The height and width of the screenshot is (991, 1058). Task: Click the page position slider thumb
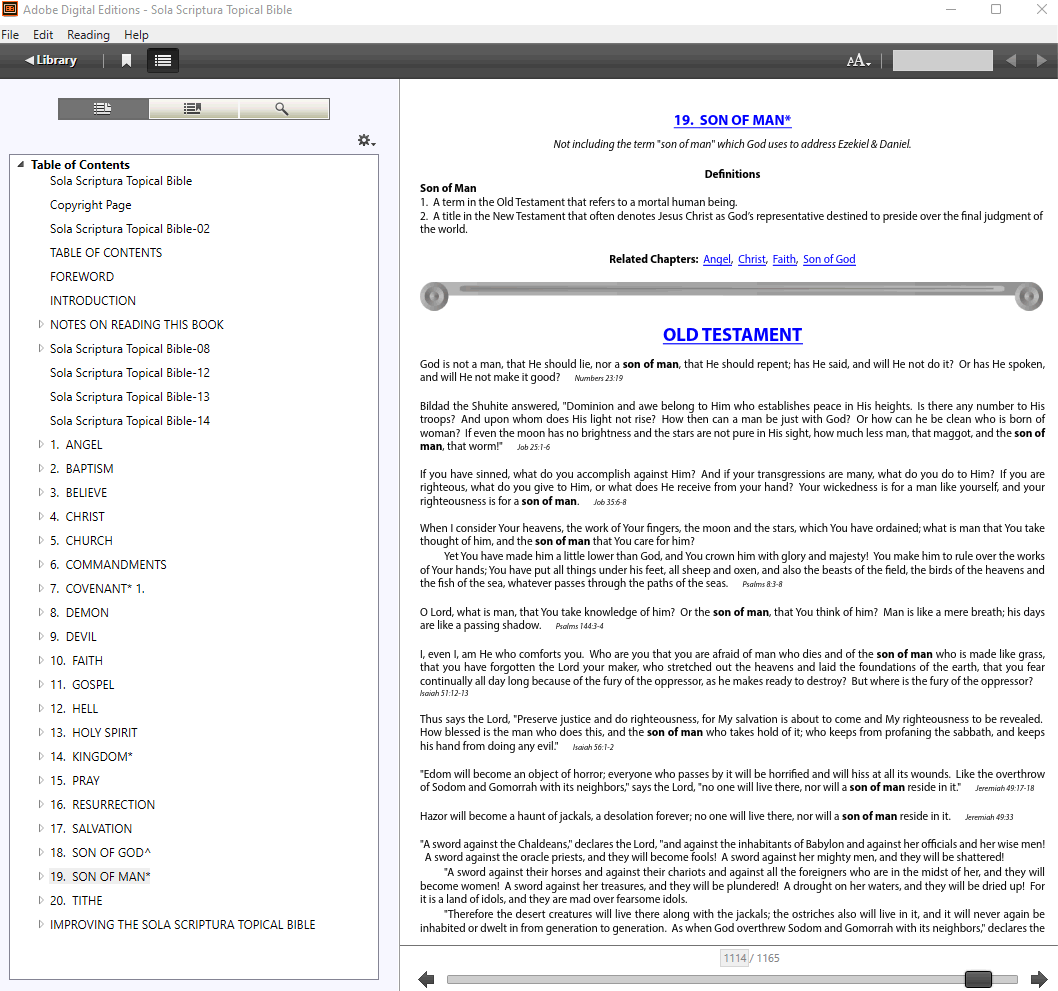click(978, 979)
